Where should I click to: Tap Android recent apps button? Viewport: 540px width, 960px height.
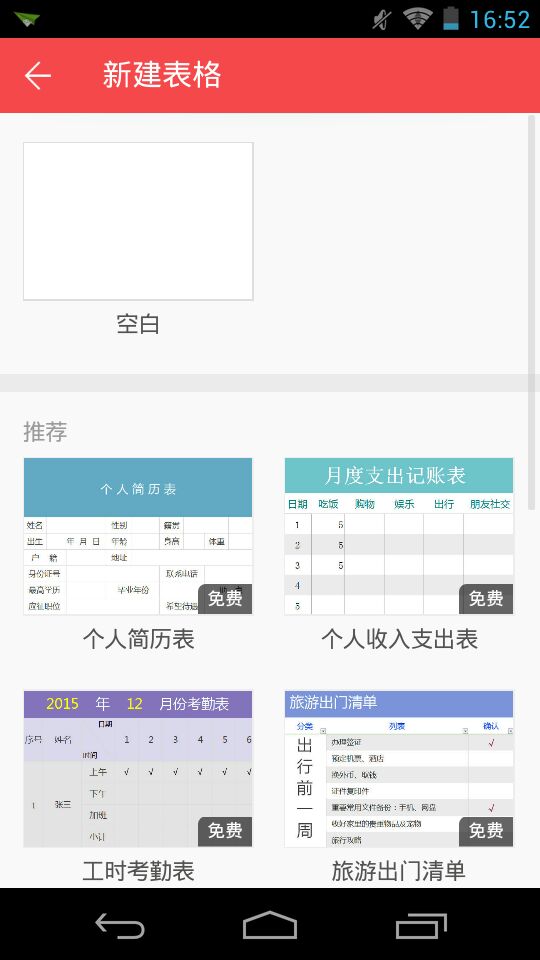tap(421, 924)
